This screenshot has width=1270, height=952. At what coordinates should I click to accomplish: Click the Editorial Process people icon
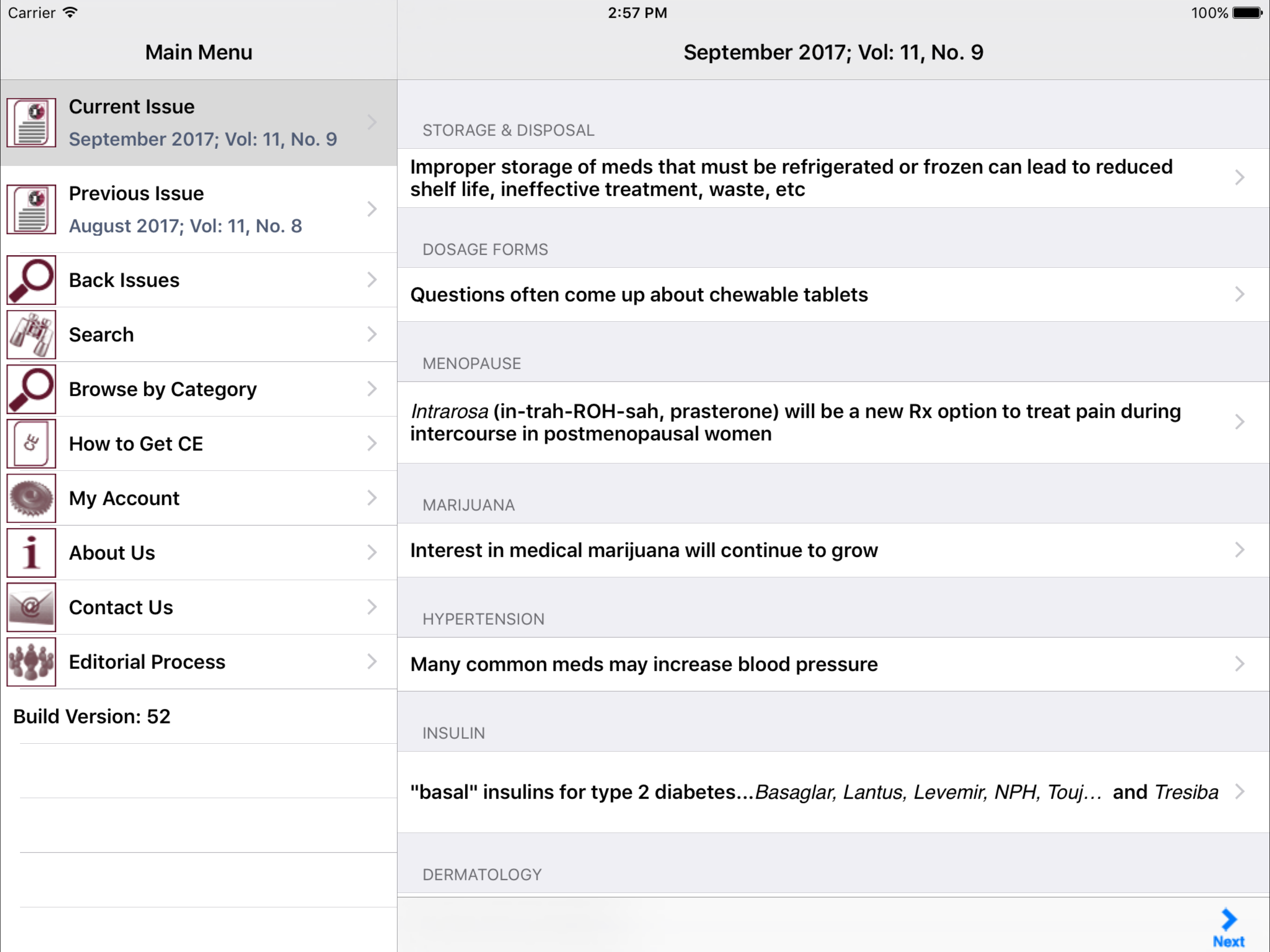[32, 662]
